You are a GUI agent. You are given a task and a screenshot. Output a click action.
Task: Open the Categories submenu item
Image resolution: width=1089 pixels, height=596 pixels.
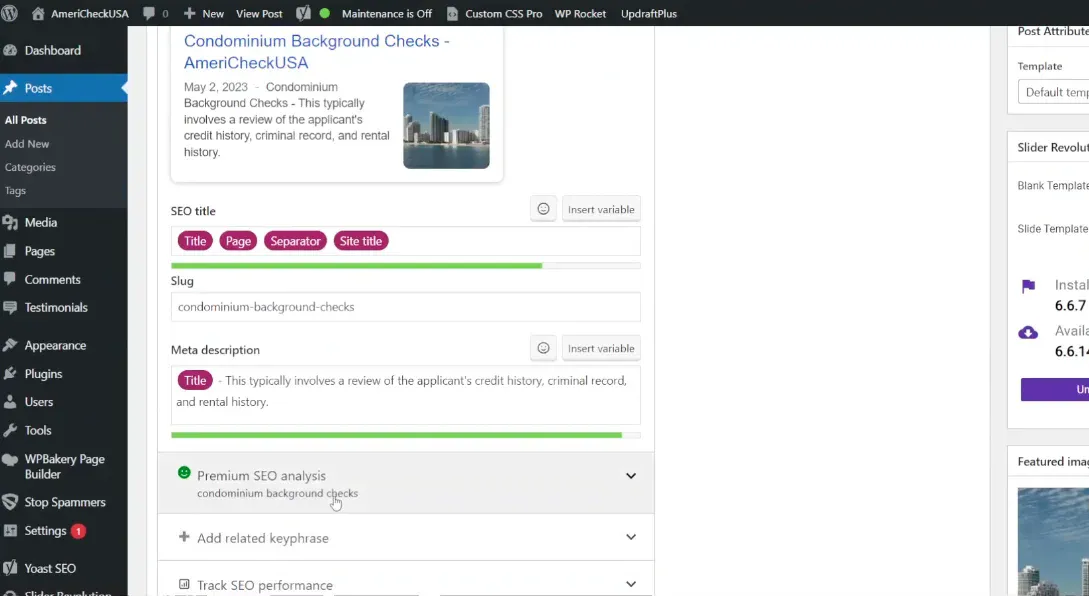tap(30, 167)
